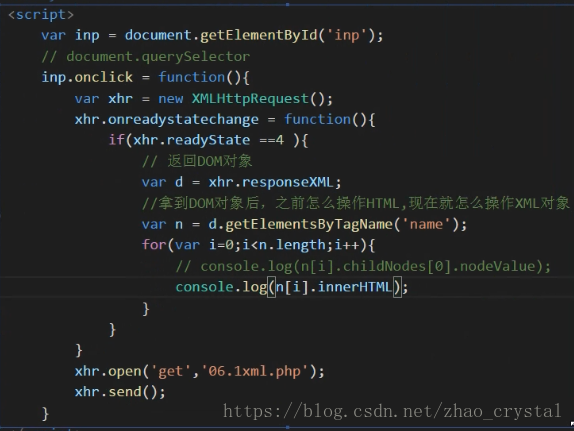This screenshot has width=574, height=431.
Task: Select the commented document.querySelector line
Action: (146, 56)
